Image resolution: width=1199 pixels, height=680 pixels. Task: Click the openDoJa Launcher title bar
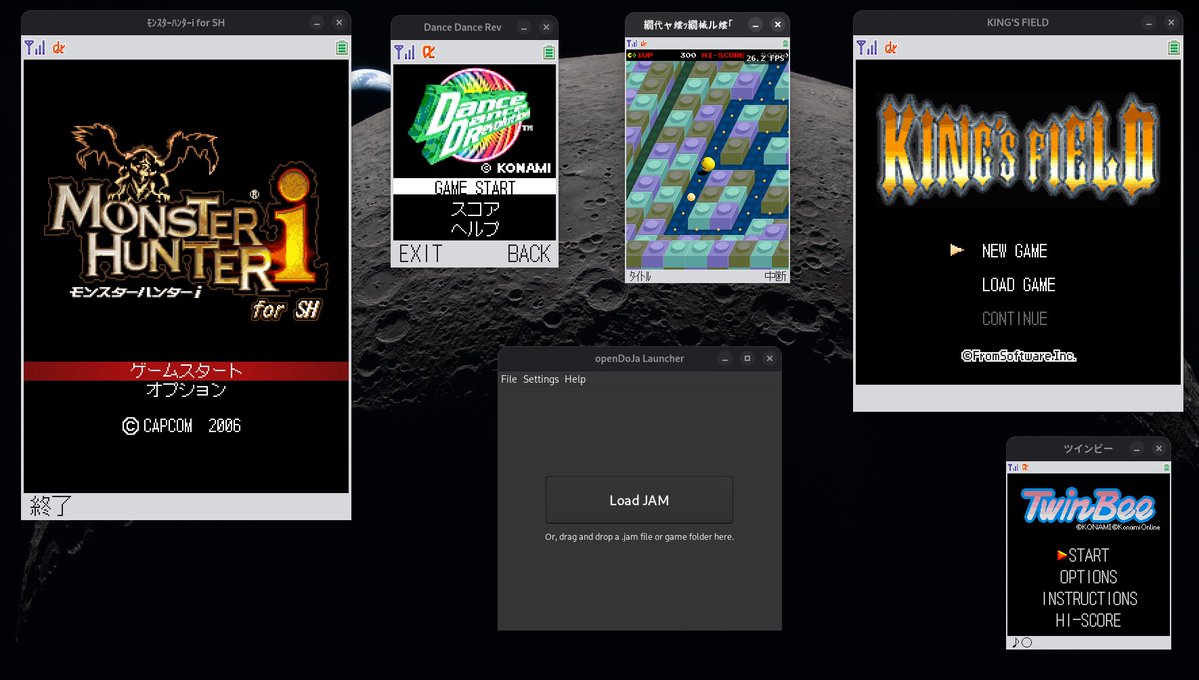(x=639, y=359)
